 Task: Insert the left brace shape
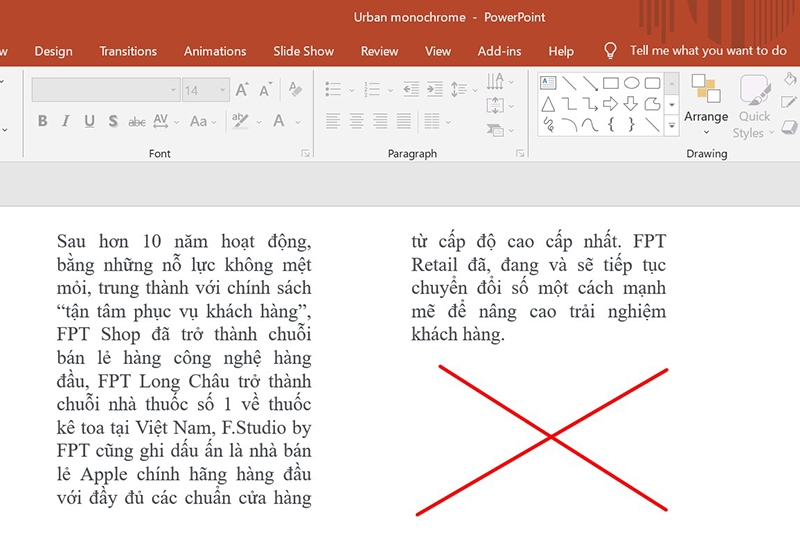coord(611,124)
